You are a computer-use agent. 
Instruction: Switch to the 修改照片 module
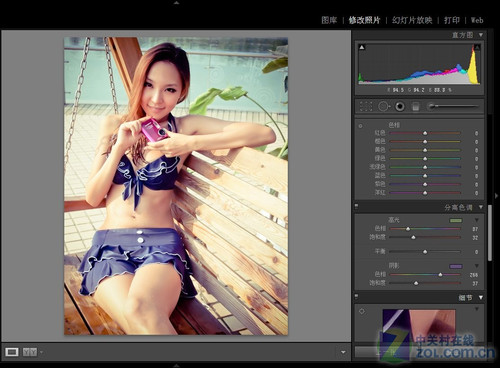(364, 20)
